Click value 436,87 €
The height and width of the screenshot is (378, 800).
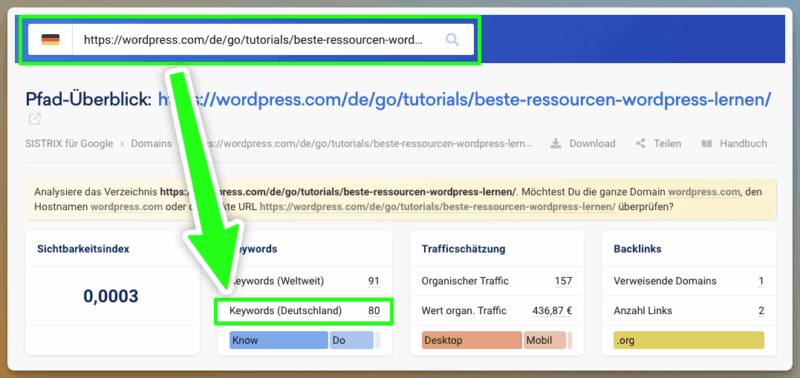point(552,311)
